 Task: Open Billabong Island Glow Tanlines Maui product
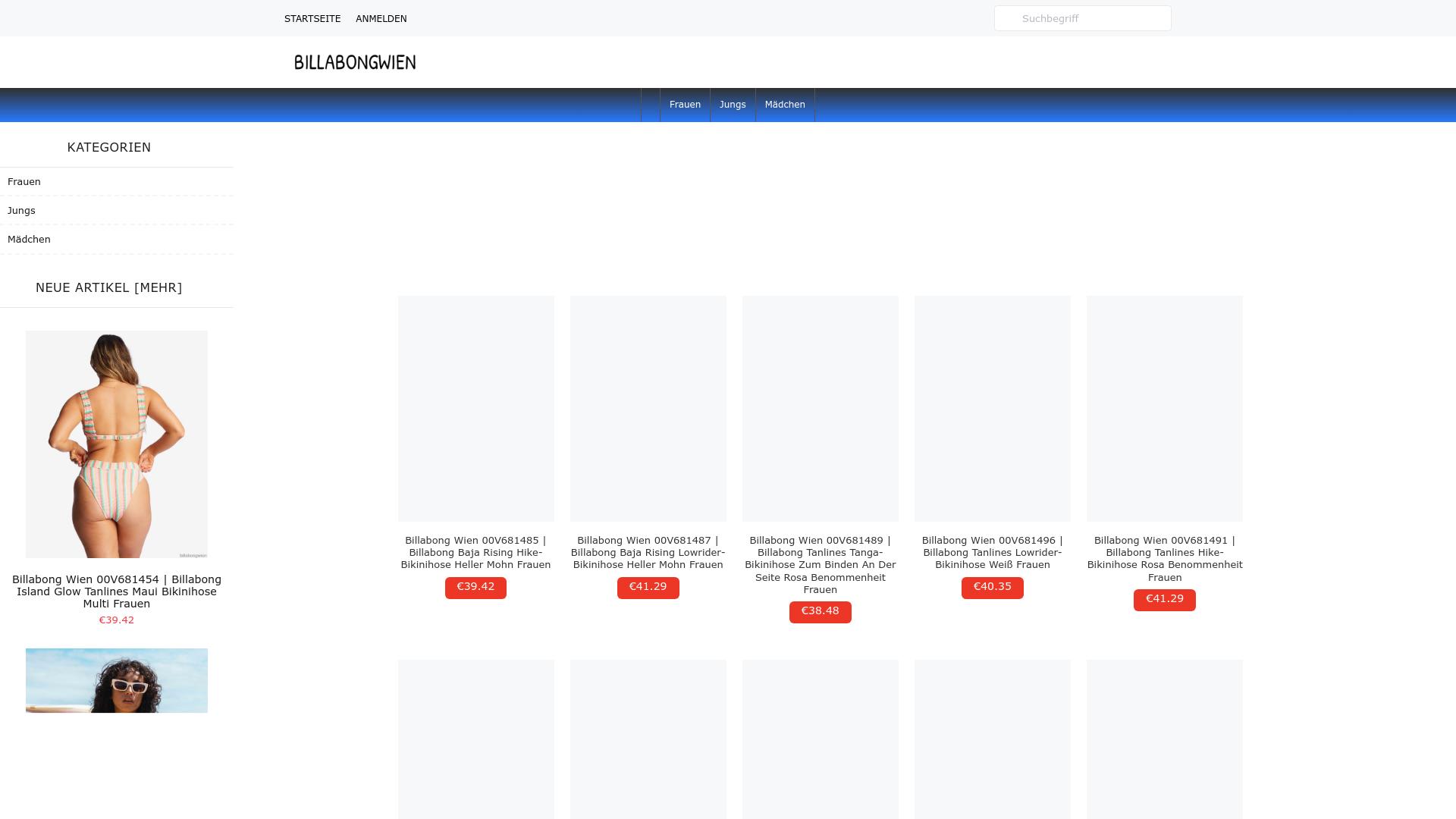(116, 591)
